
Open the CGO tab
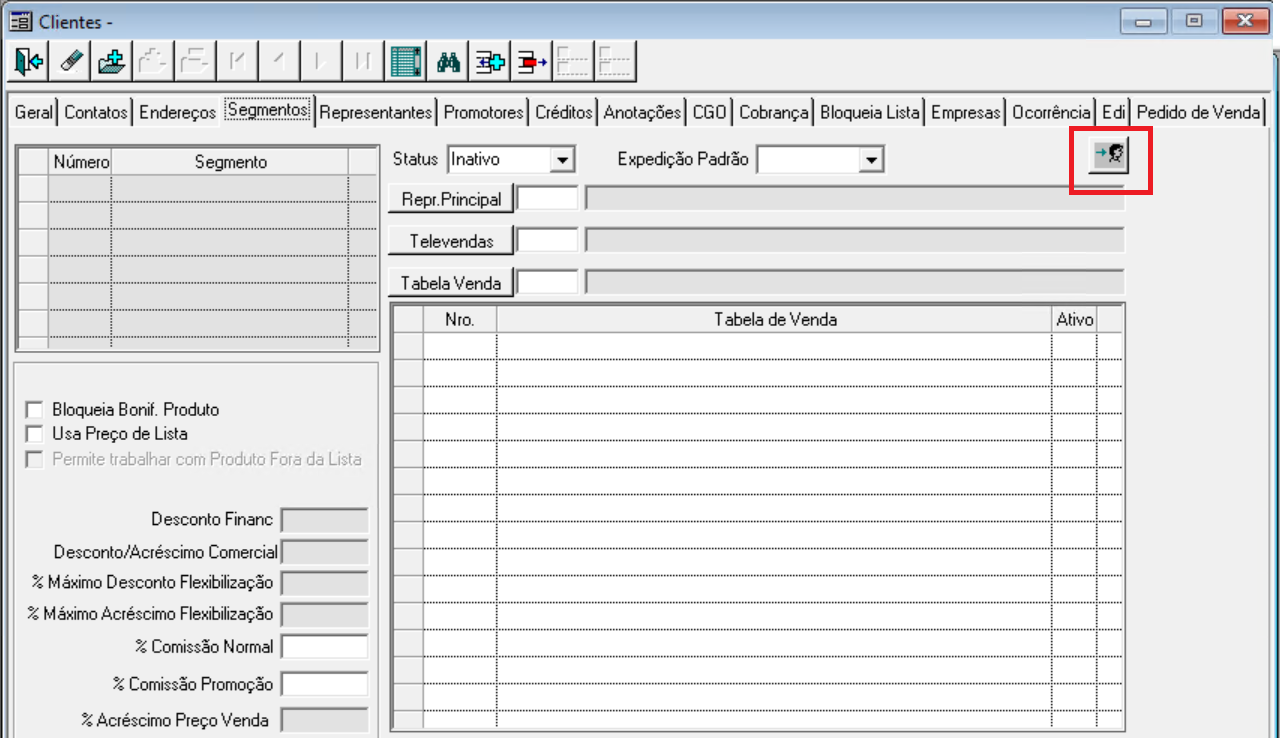(710, 113)
